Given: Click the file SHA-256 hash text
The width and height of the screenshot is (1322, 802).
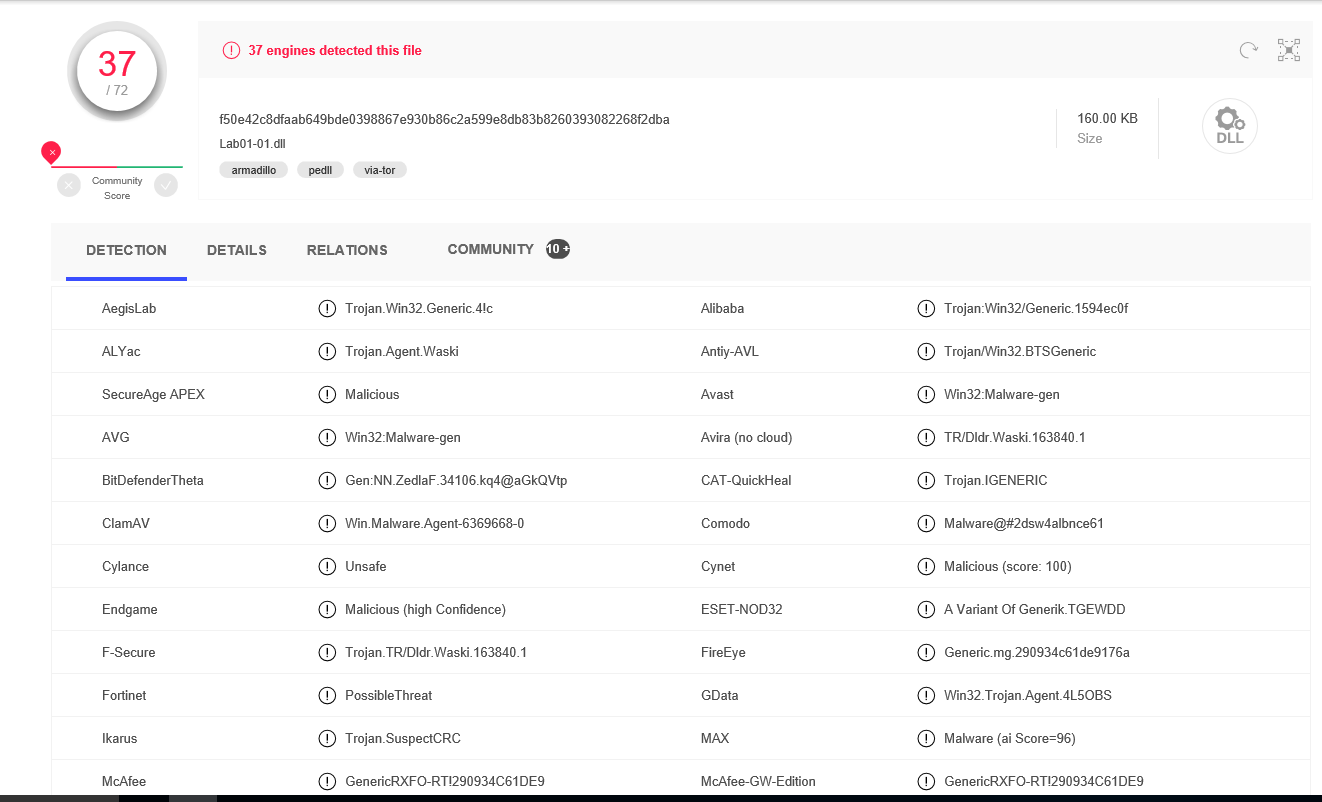Looking at the screenshot, I should point(444,119).
